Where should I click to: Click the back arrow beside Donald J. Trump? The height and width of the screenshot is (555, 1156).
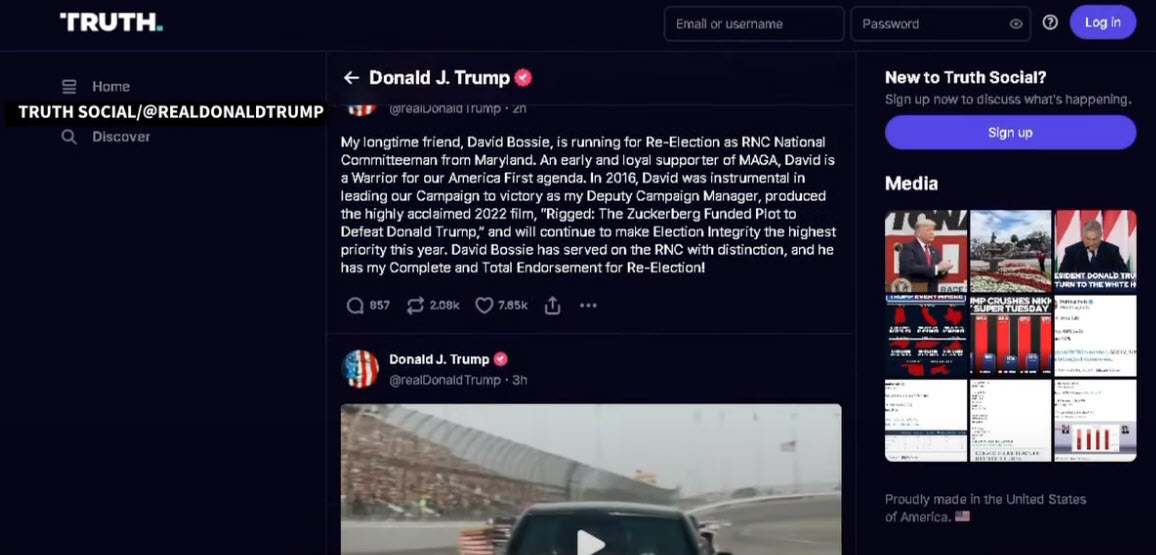pos(351,77)
